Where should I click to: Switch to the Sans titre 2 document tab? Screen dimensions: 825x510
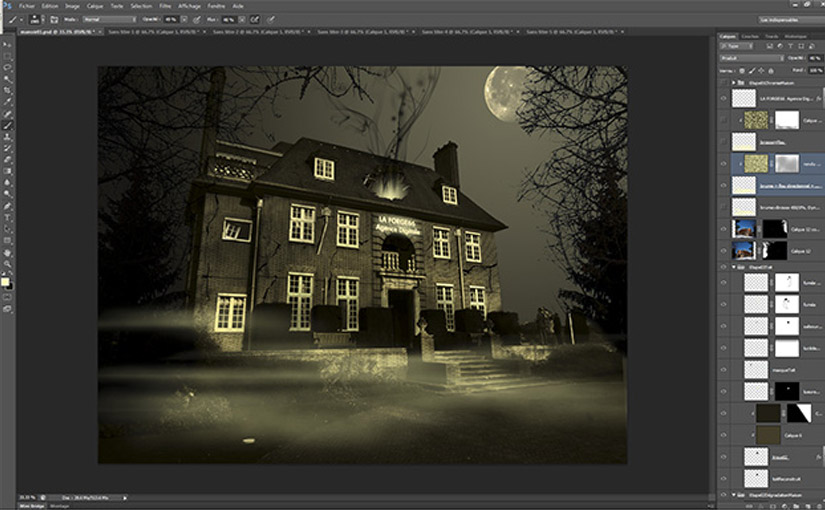[257, 32]
